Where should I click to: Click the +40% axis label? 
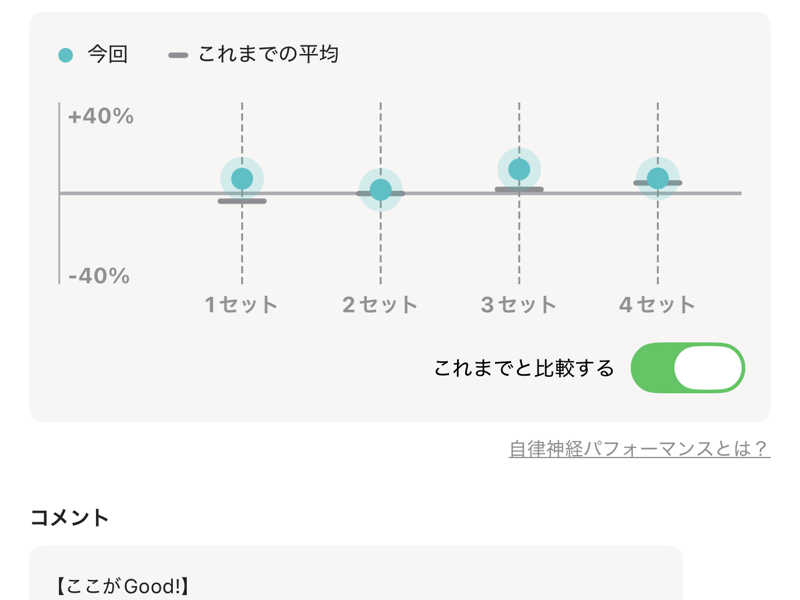click(x=100, y=116)
